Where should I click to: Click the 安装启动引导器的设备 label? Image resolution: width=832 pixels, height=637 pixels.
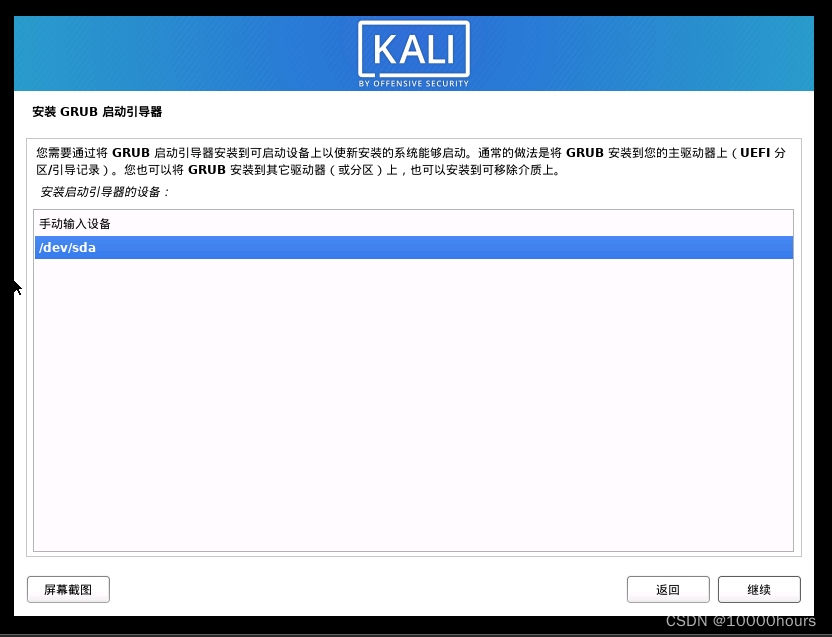(x=105, y=192)
